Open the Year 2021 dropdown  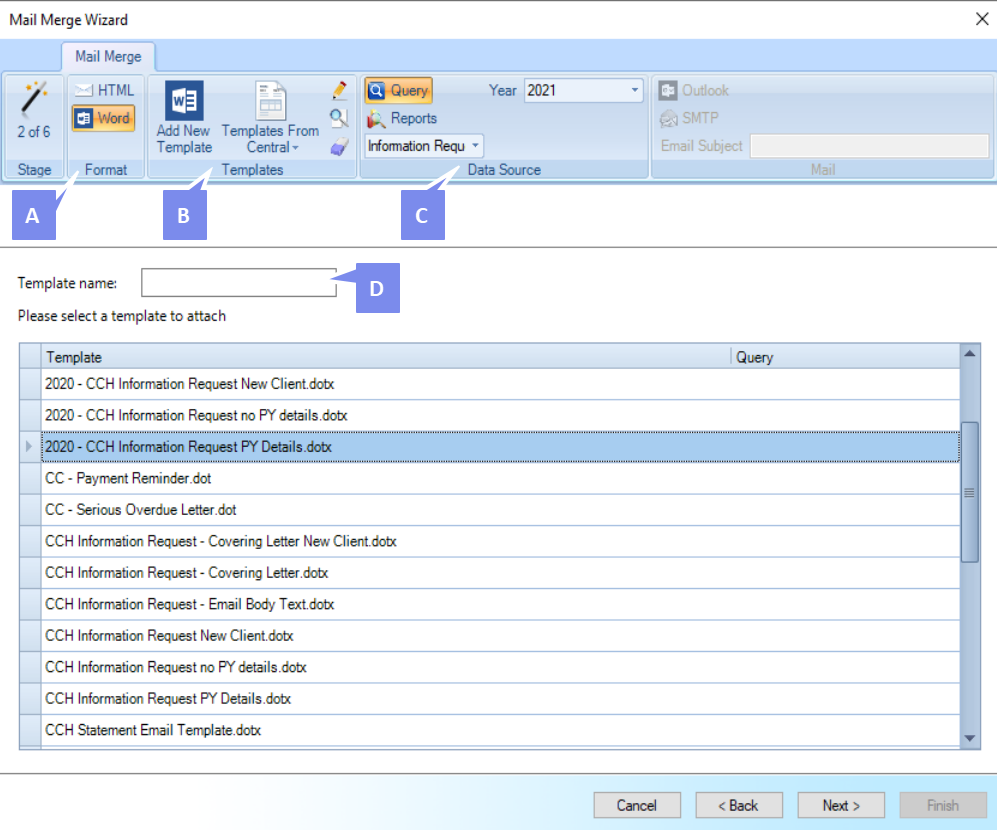(634, 90)
